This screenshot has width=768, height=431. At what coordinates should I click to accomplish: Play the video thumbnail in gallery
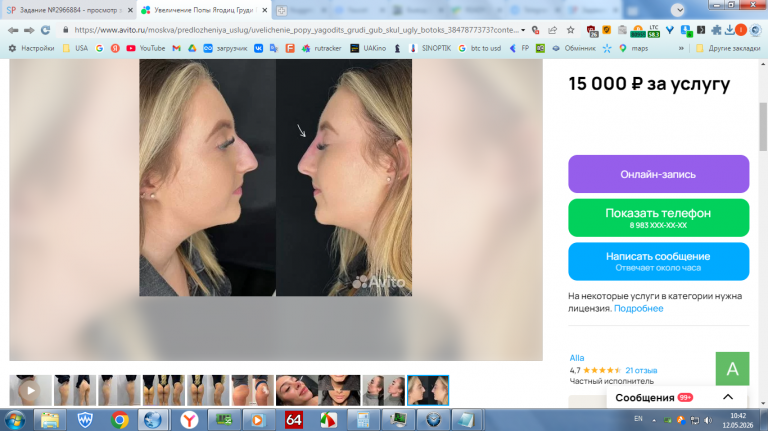30,390
